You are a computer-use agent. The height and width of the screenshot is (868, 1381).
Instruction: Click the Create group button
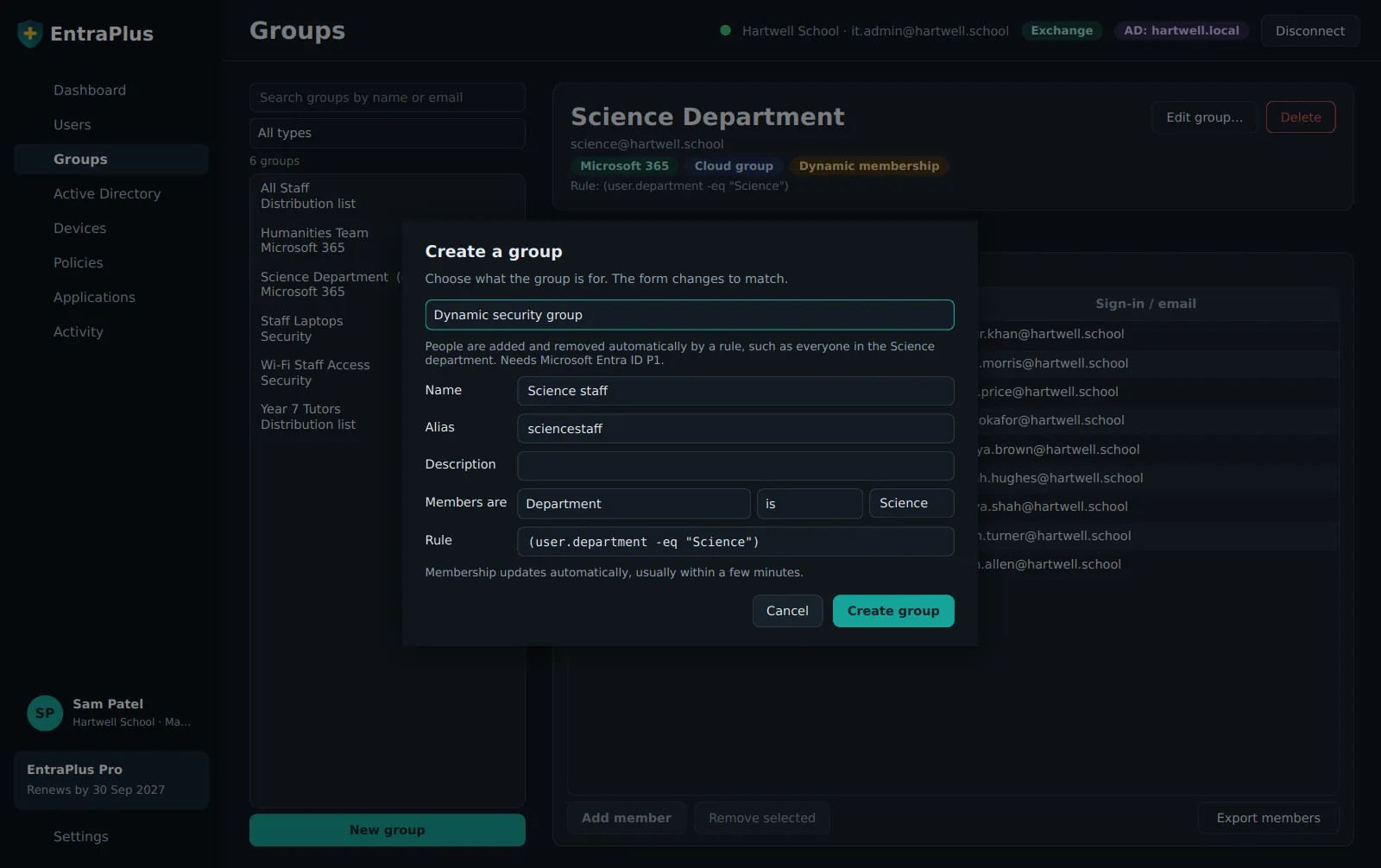tap(893, 611)
